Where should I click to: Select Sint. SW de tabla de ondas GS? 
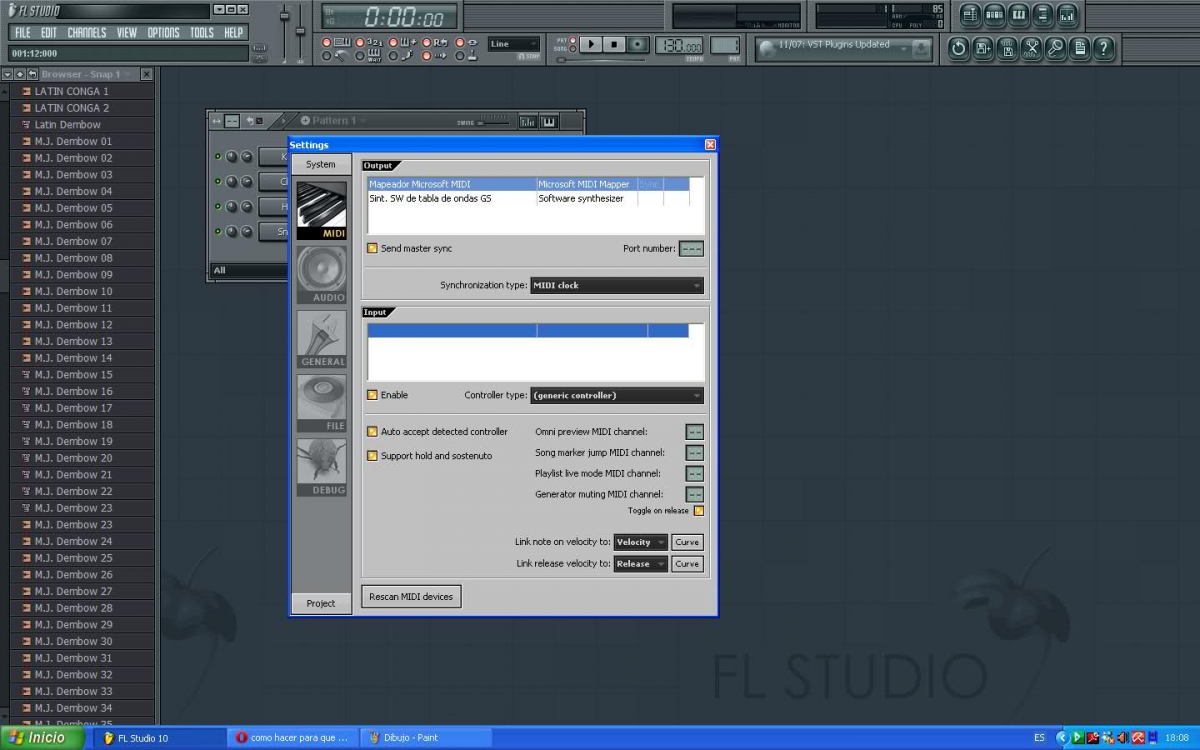430,198
